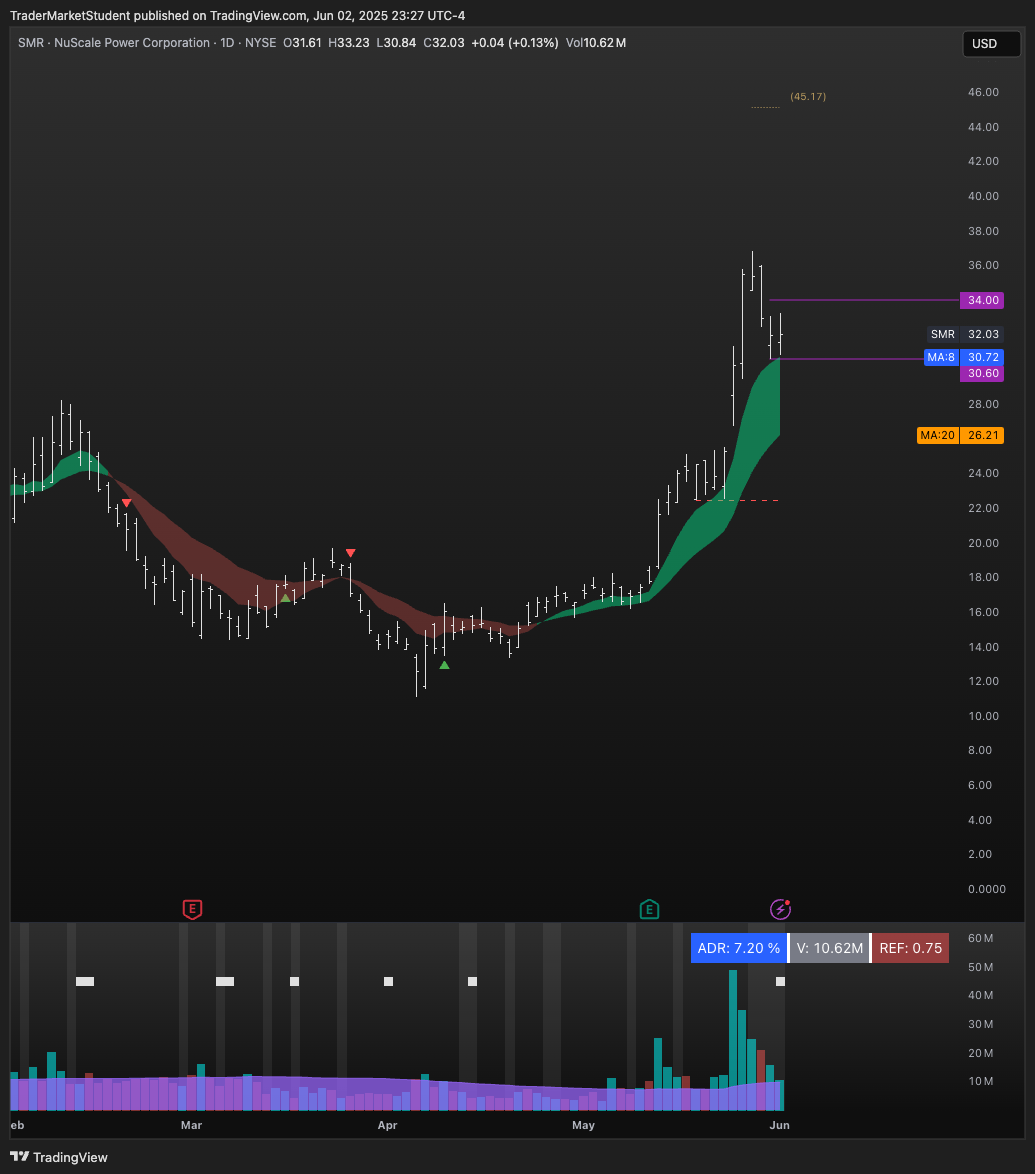Viewport: 1035px width, 1174px height.
Task: Click the May label on the time axis
Action: (x=583, y=1125)
